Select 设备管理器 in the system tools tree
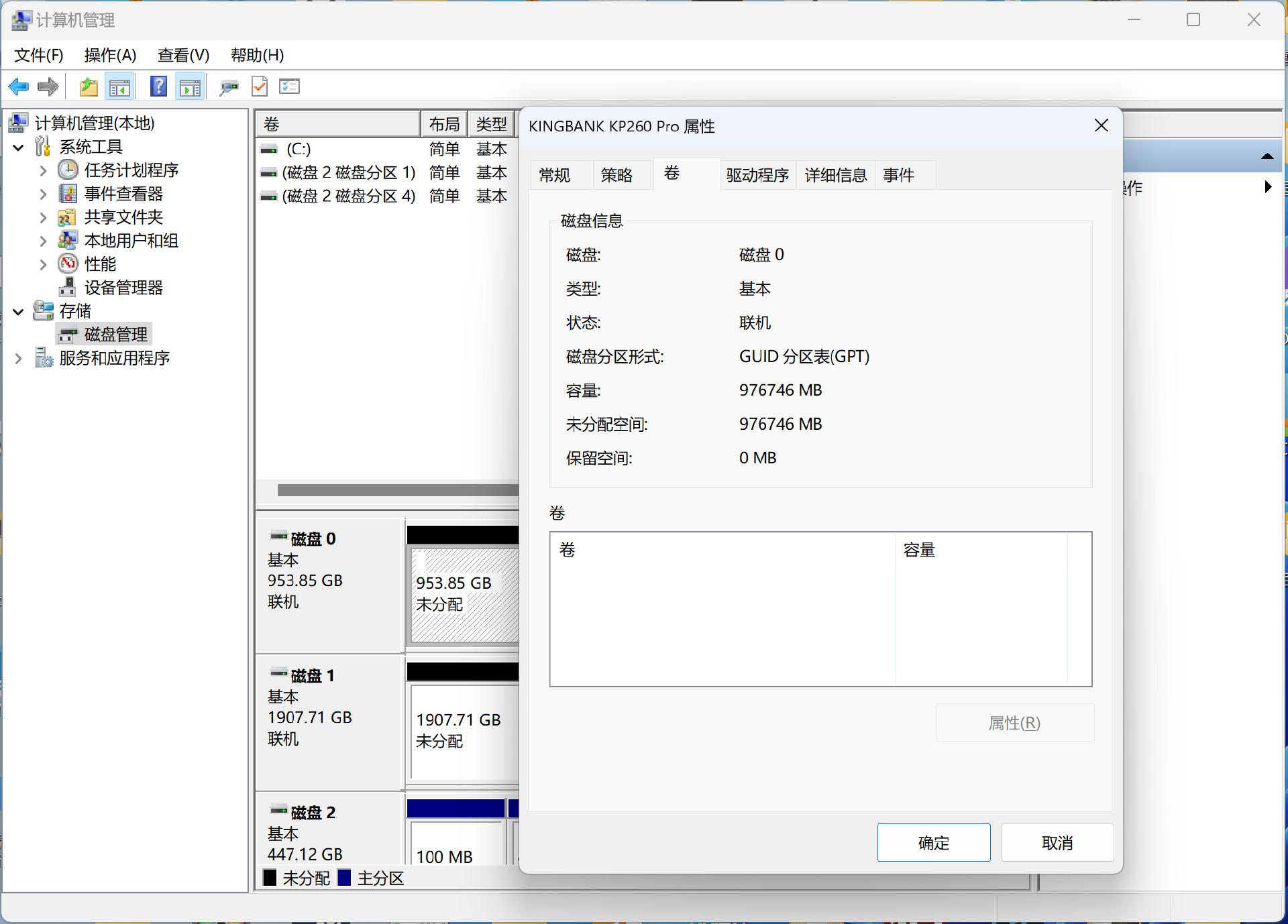The height and width of the screenshot is (924, 1288). pyautogui.click(x=125, y=287)
